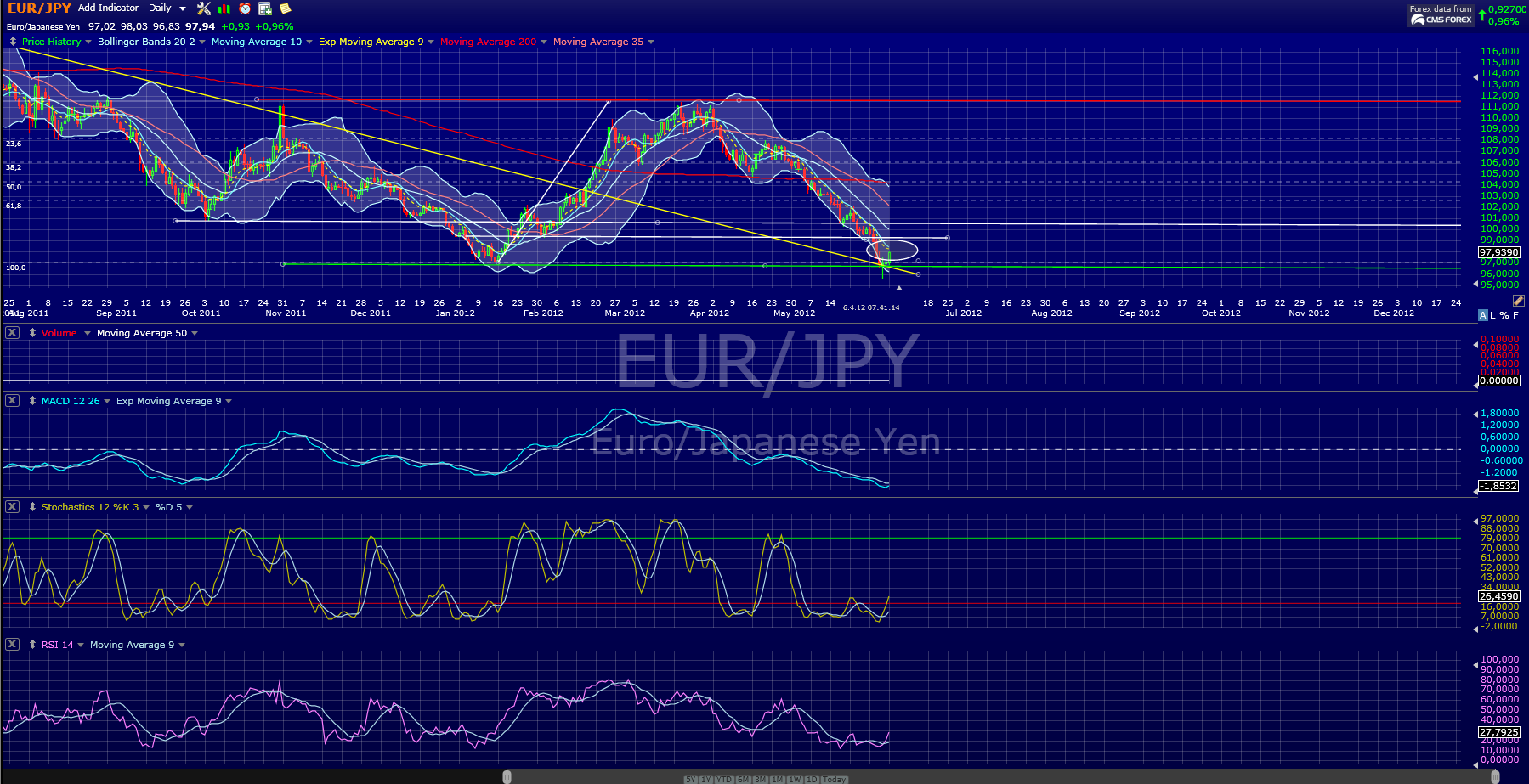Viewport: 1529px width, 784px height.
Task: Expand the Moving Average 200 dropdown
Action: click(544, 42)
